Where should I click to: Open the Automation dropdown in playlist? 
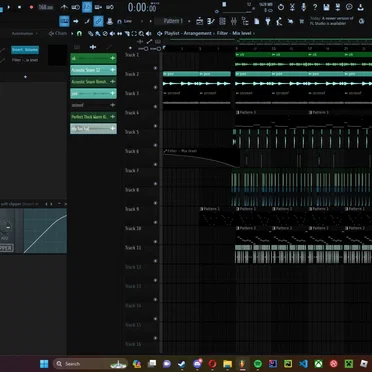[x=25, y=33]
